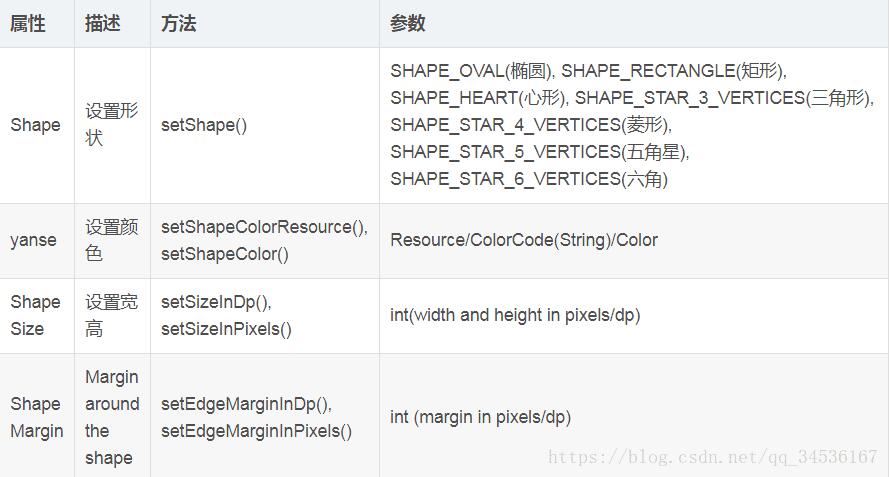Click SHAPE_OVAL(椭圆) parameter text

tap(472, 71)
